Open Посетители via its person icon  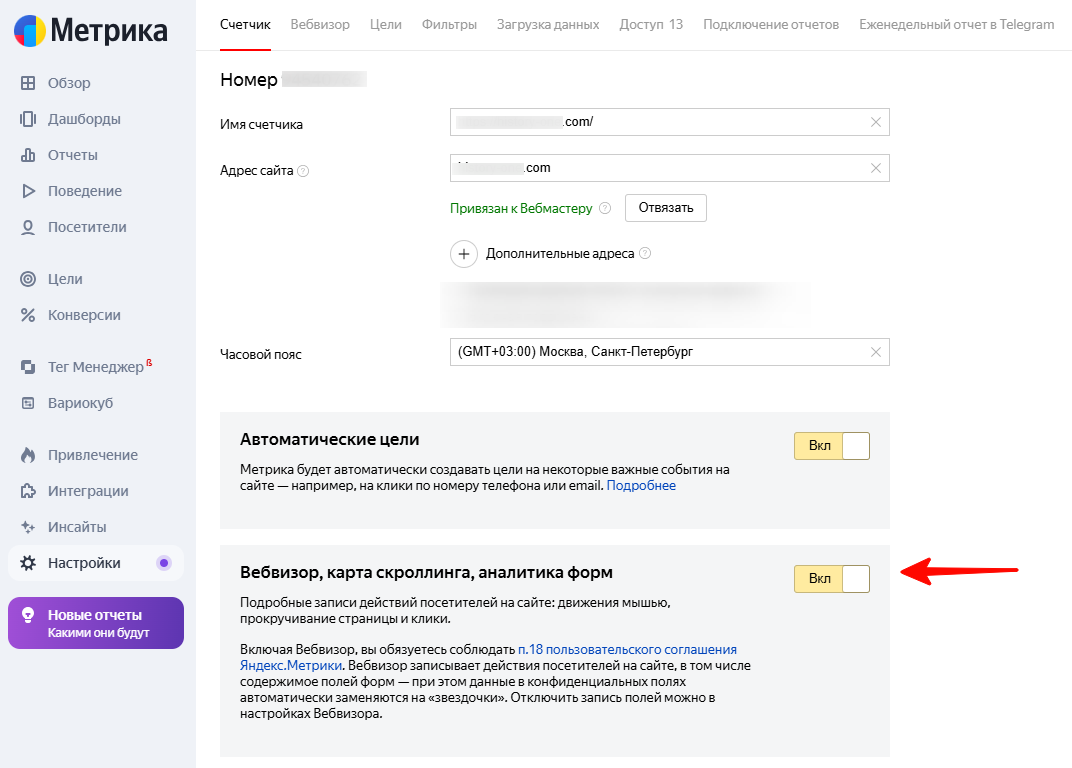(x=28, y=227)
